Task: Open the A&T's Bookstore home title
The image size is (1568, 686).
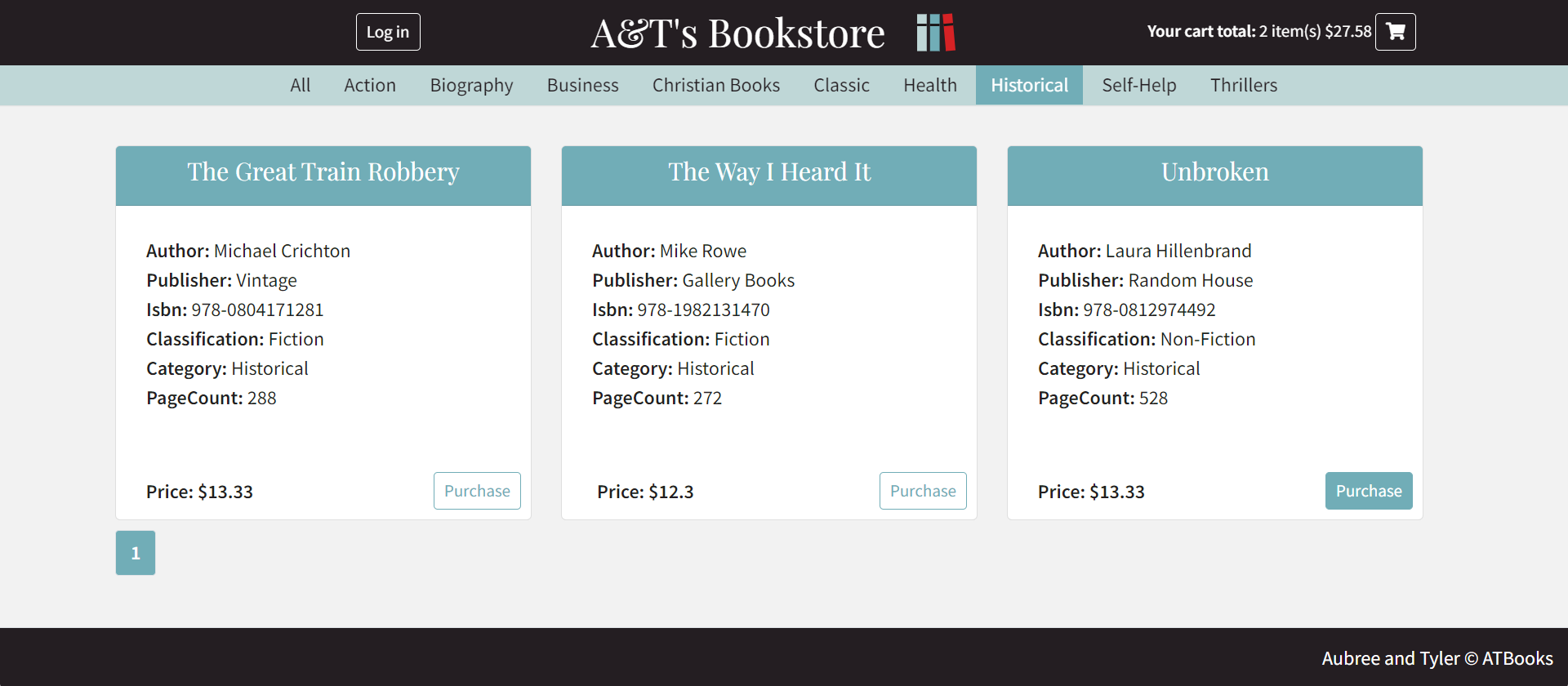Action: (x=737, y=33)
